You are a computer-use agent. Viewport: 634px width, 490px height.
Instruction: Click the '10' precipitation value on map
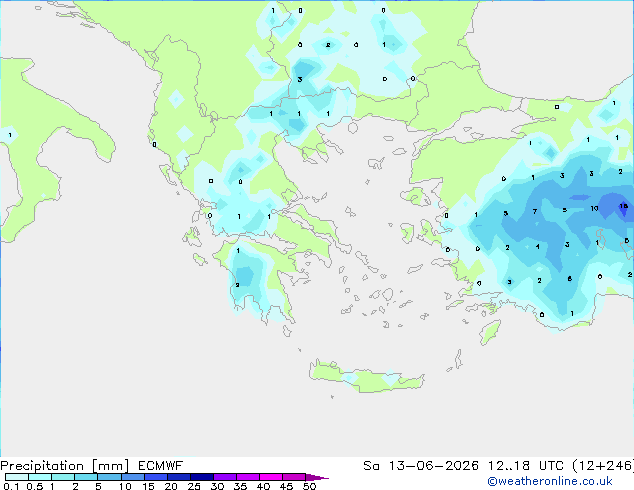pyautogui.click(x=594, y=209)
